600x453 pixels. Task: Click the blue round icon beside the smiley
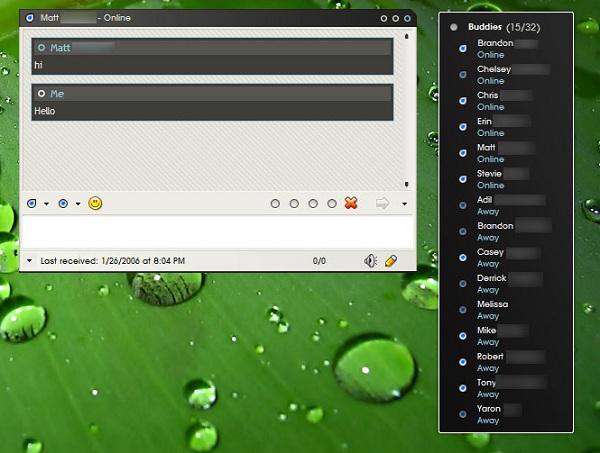(63, 204)
